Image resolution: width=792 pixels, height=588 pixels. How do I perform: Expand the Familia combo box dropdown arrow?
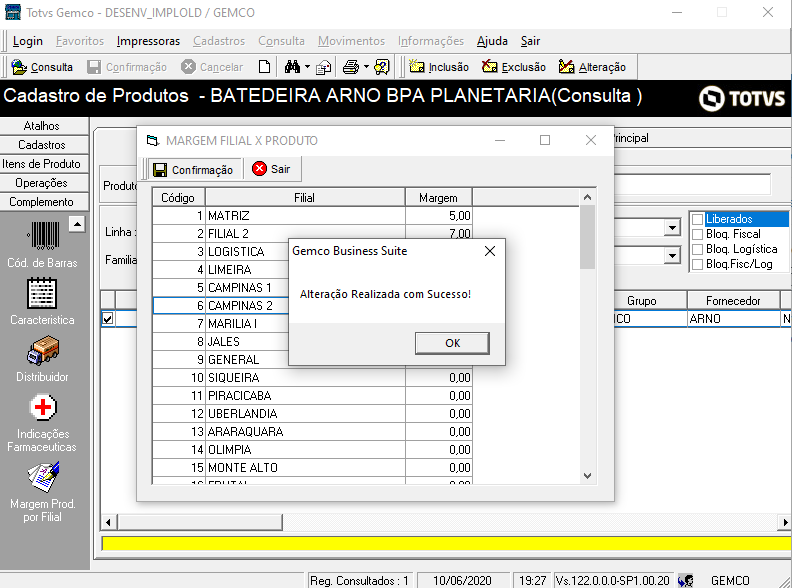tap(672, 256)
